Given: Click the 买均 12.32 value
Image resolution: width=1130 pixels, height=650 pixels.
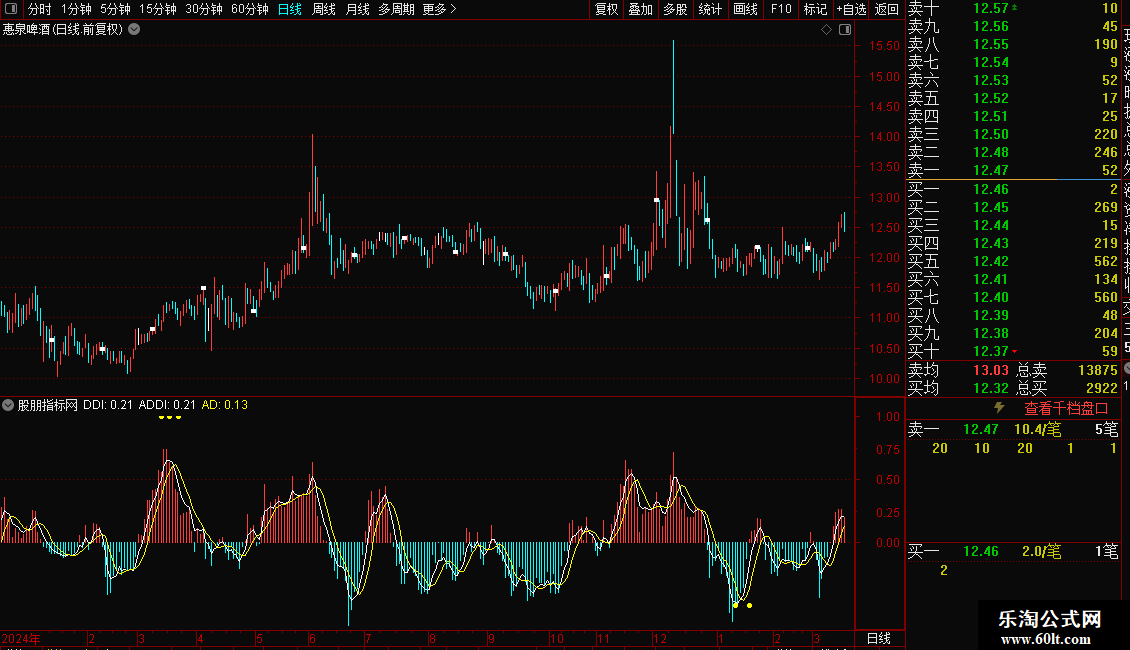Looking at the screenshot, I should click(991, 388).
